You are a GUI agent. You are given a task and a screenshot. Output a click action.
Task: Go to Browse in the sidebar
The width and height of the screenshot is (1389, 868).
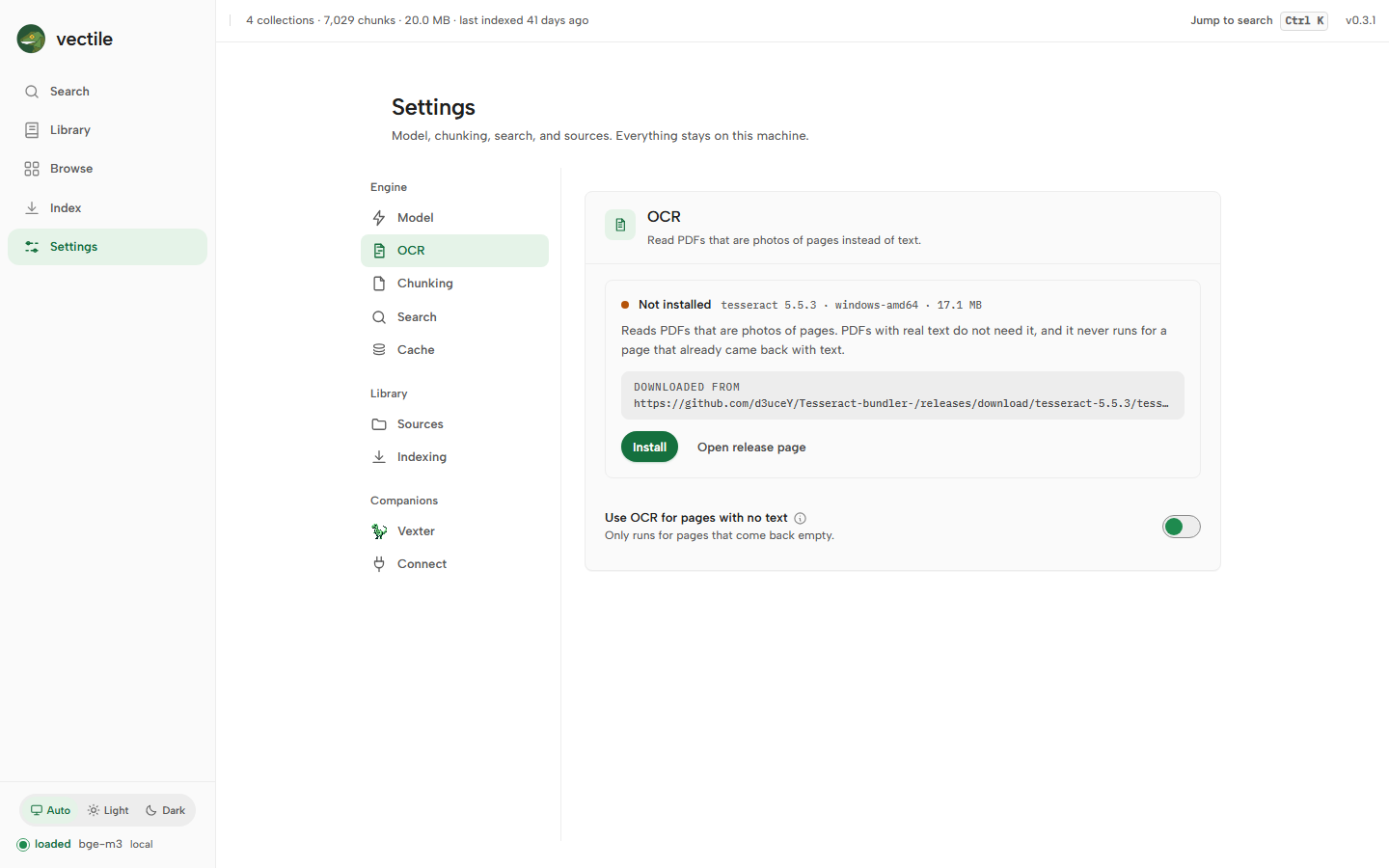pyautogui.click(x=107, y=169)
